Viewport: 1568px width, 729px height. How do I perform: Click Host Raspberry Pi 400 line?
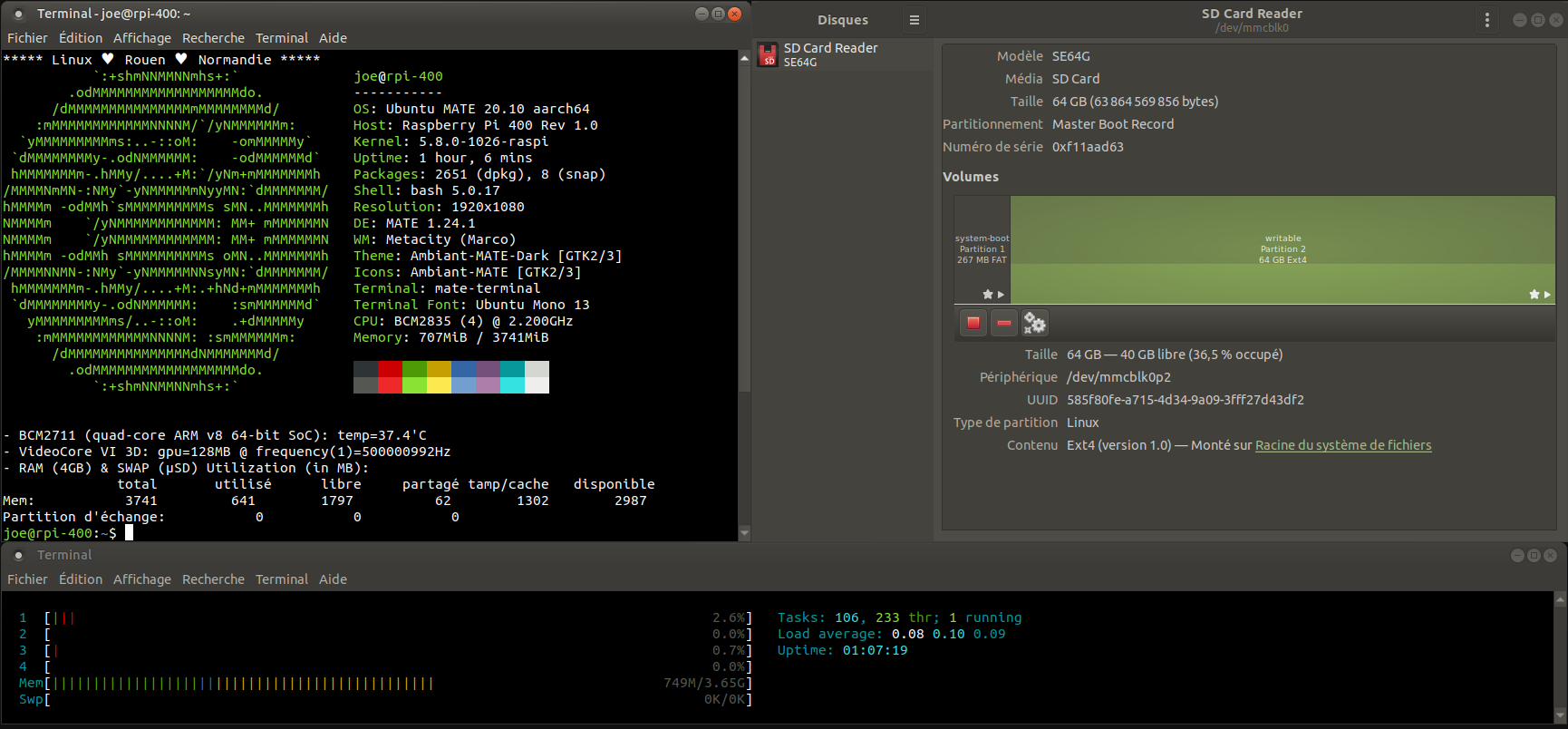[475, 125]
